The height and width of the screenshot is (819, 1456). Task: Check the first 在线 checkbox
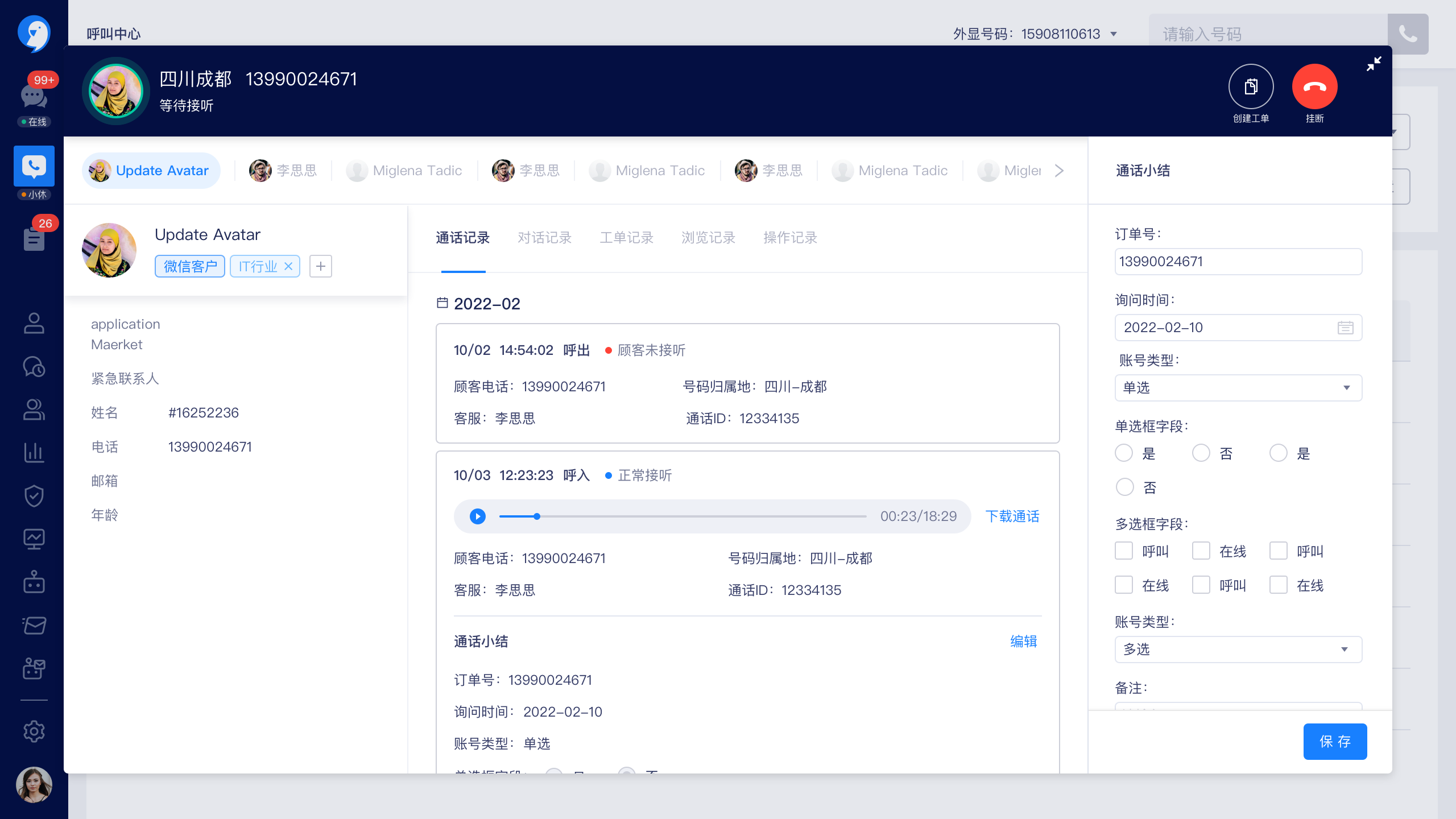click(1201, 551)
